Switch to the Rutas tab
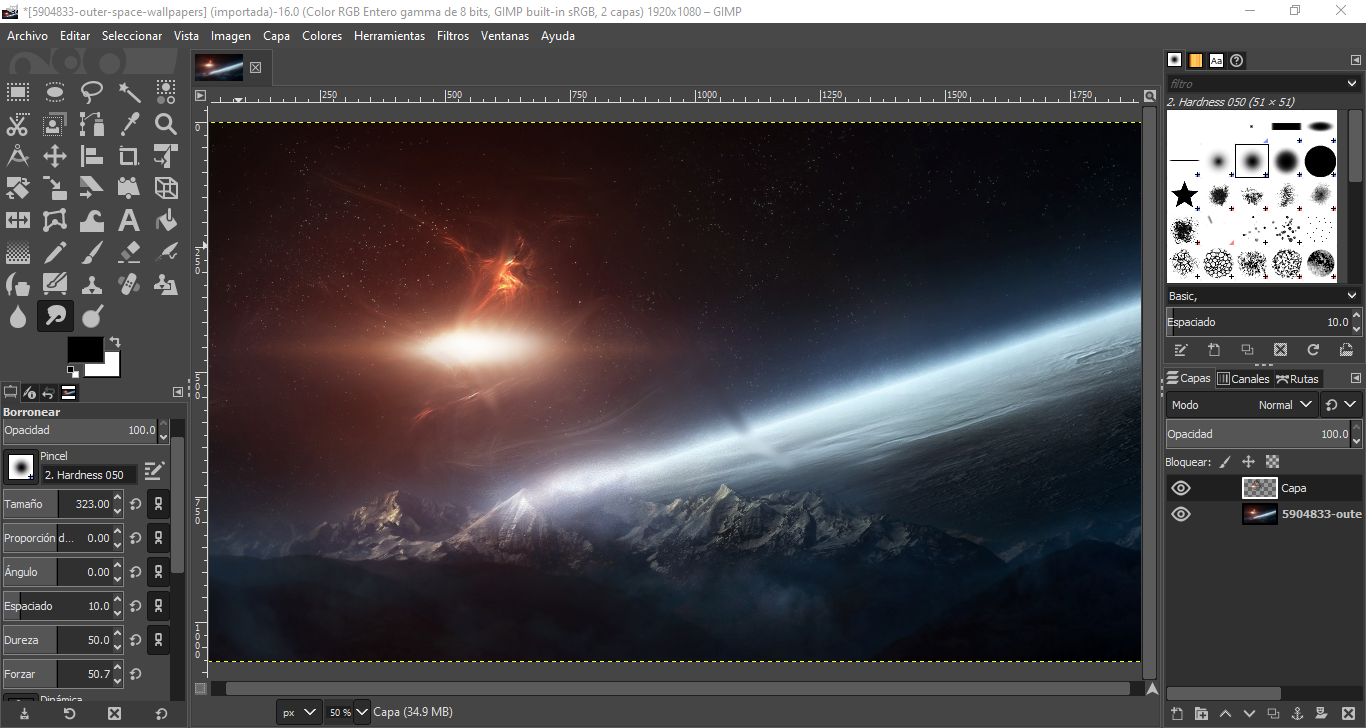The width and height of the screenshot is (1366, 728). coord(1297,379)
